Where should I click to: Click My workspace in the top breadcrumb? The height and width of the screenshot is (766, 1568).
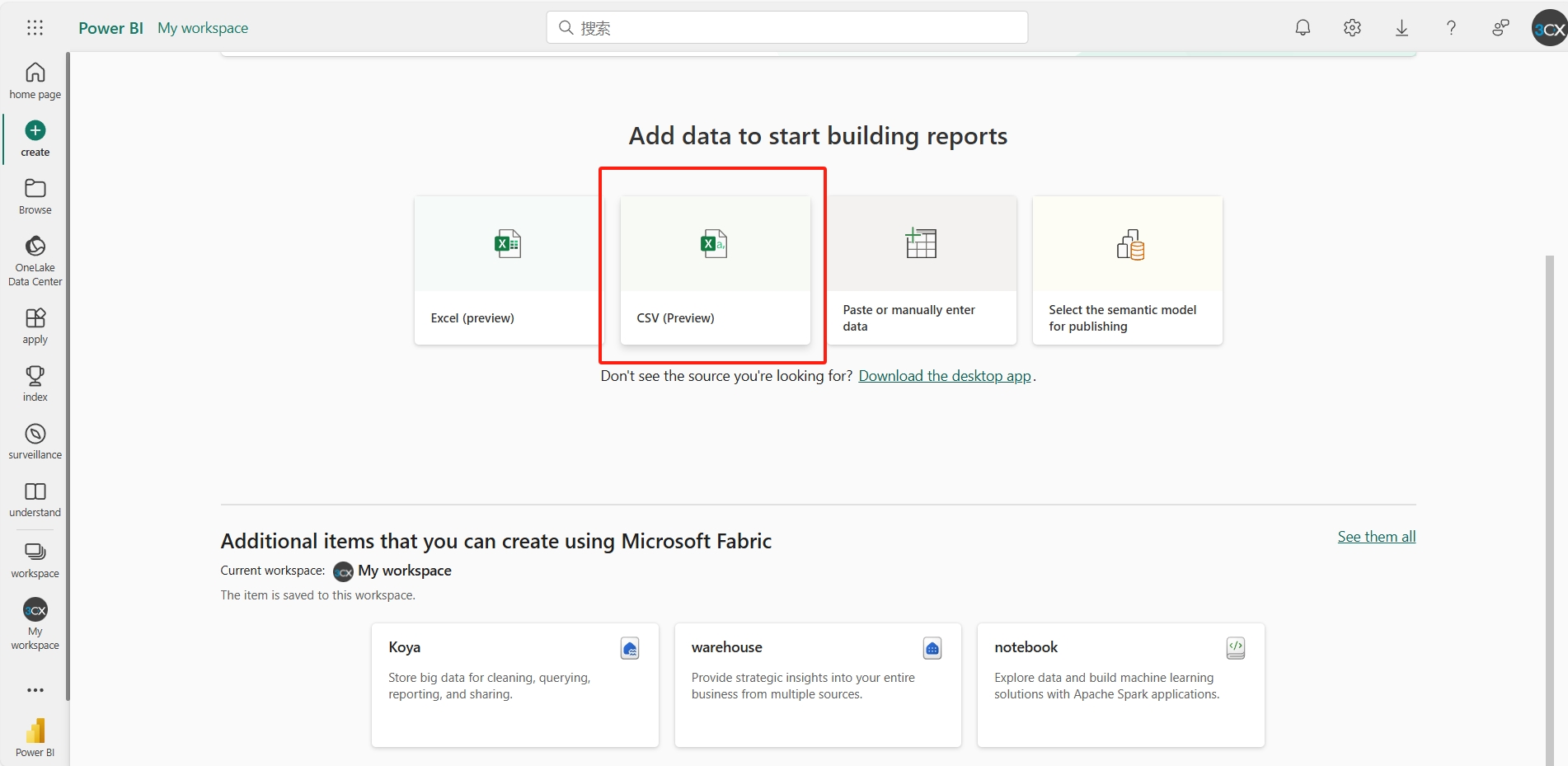(203, 27)
